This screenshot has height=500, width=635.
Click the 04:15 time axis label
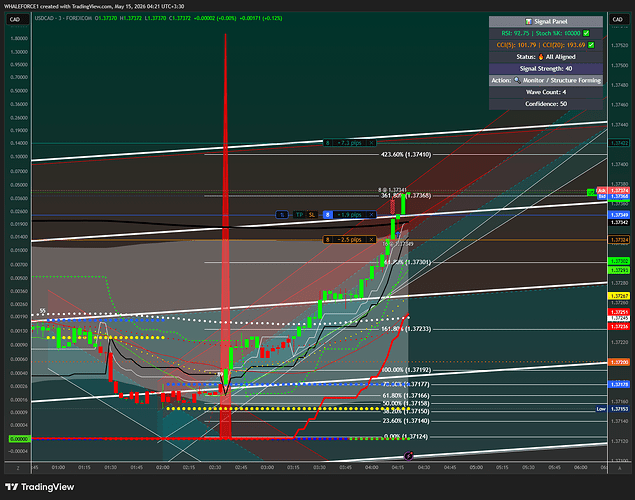pyautogui.click(x=398, y=467)
